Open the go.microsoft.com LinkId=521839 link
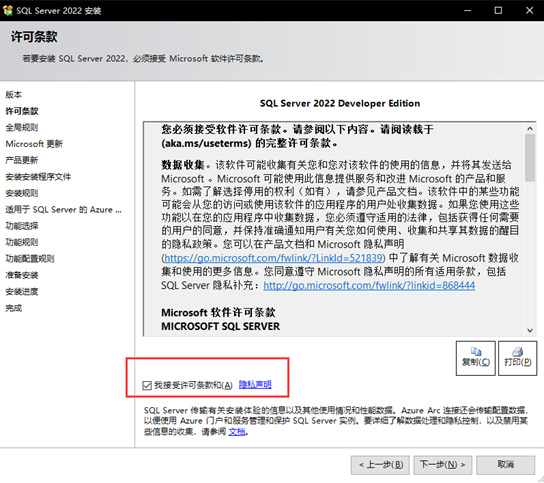 [273, 258]
